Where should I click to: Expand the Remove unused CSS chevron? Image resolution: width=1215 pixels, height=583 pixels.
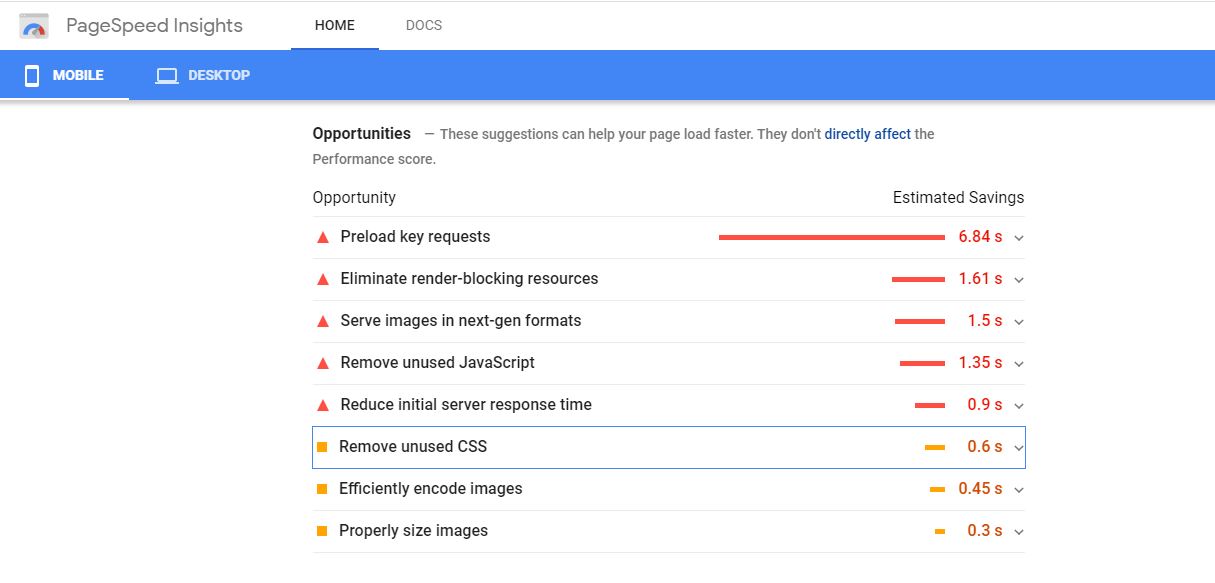pyautogui.click(x=1019, y=448)
